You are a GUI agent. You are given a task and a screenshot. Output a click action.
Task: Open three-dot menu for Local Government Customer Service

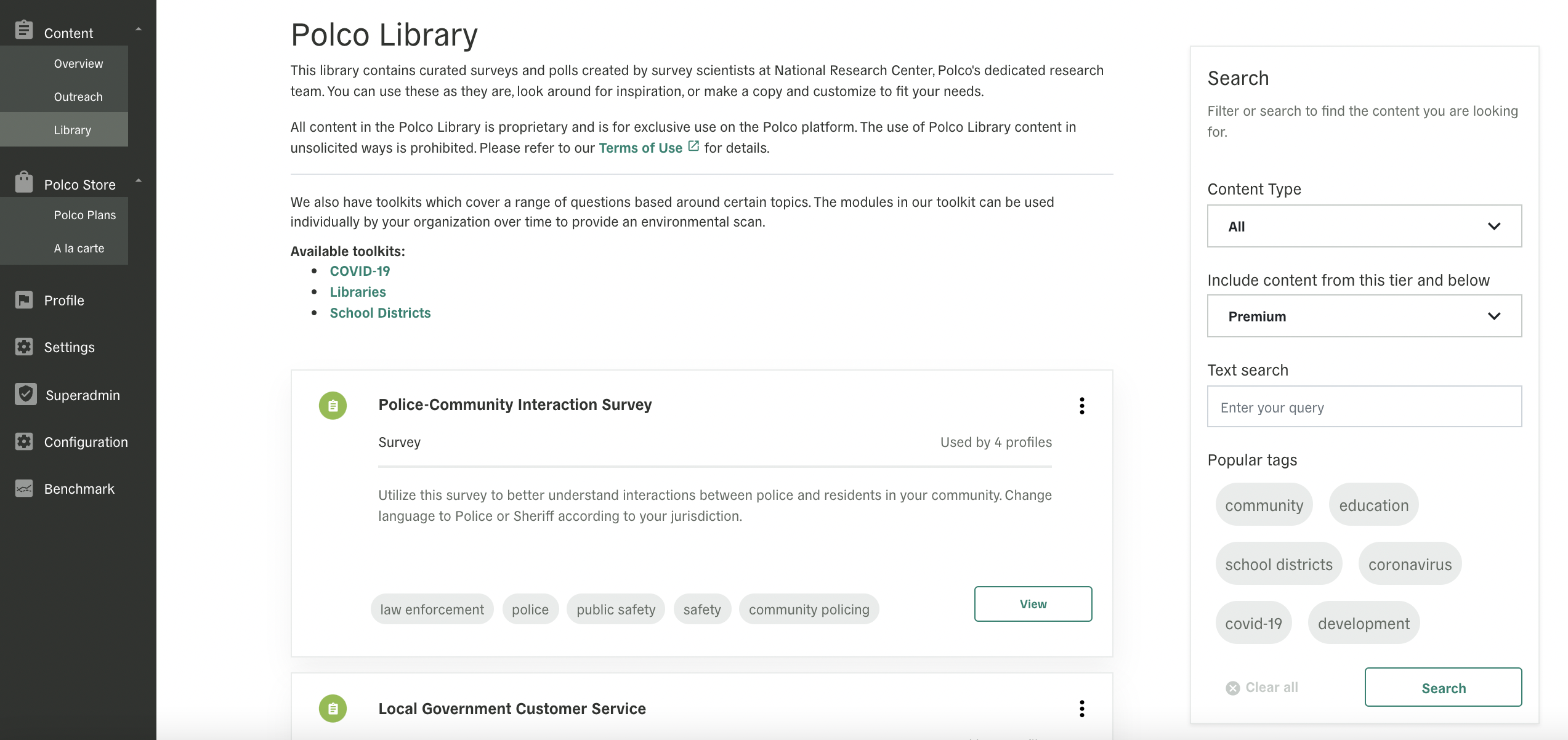pyautogui.click(x=1082, y=709)
